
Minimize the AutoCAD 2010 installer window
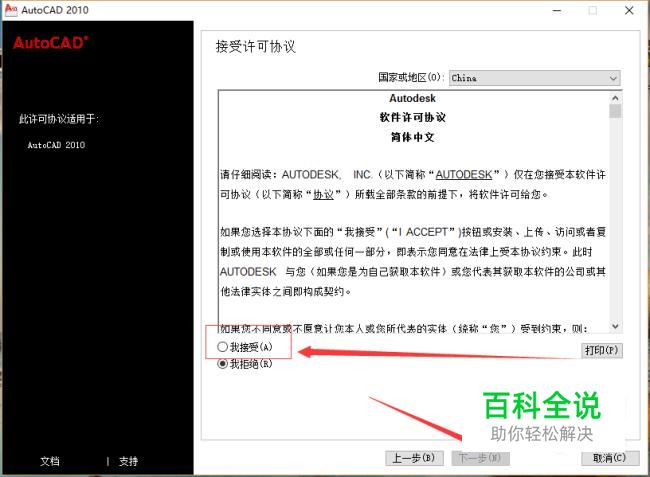pos(557,10)
